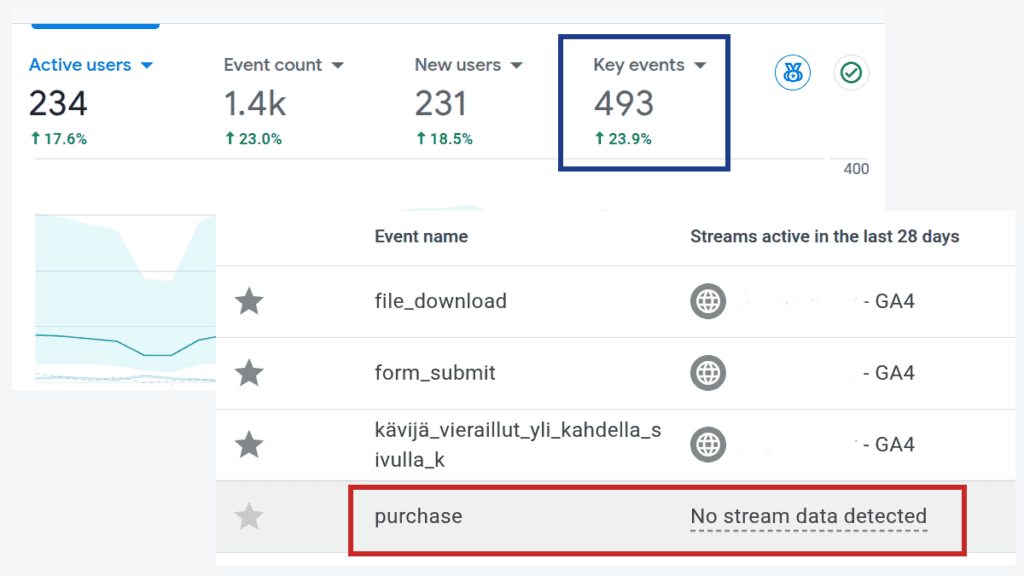Click the No stream data detected link
This screenshot has width=1024, height=576.
[808, 516]
